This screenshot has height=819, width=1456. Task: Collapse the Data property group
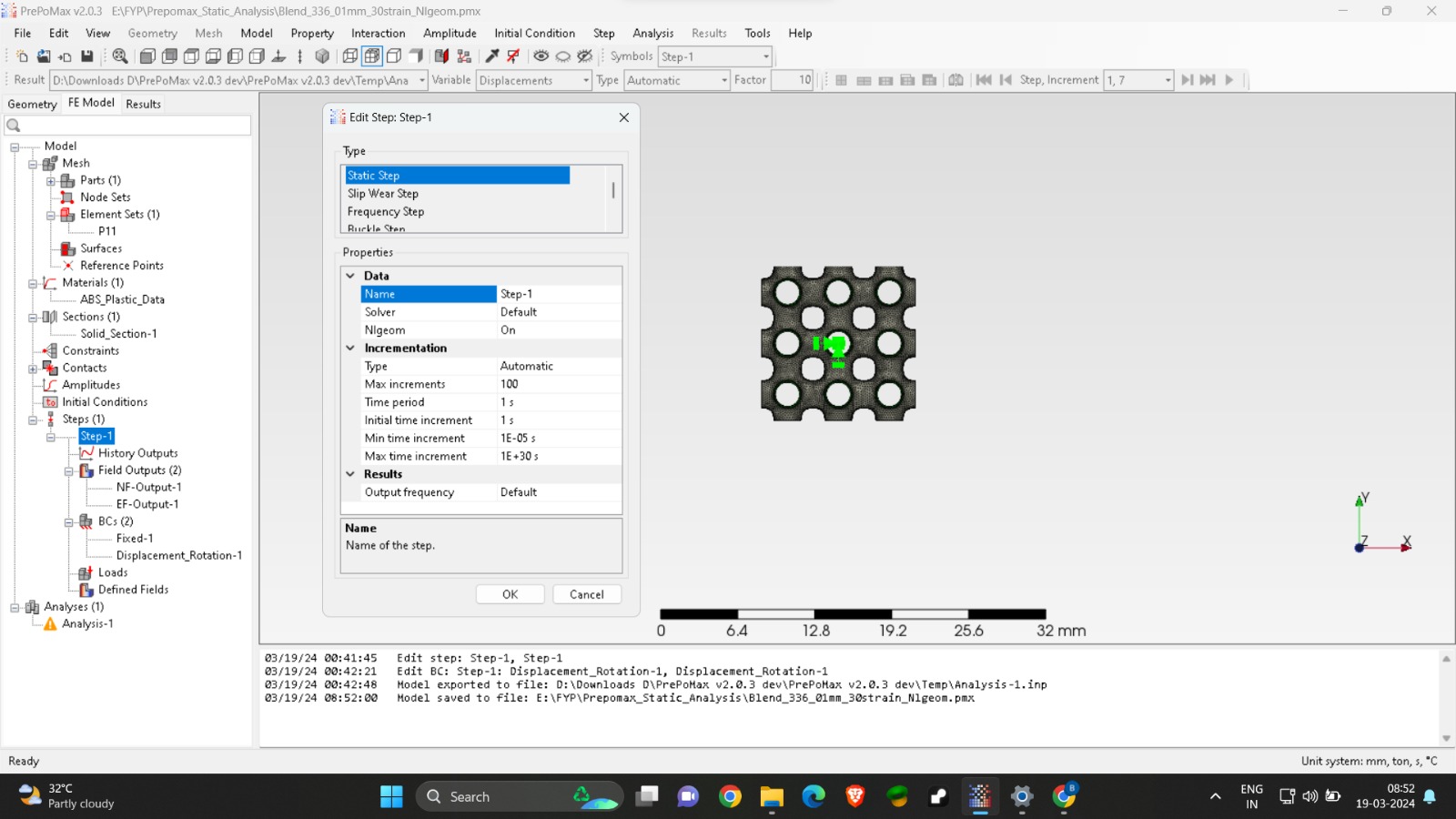[x=350, y=276]
